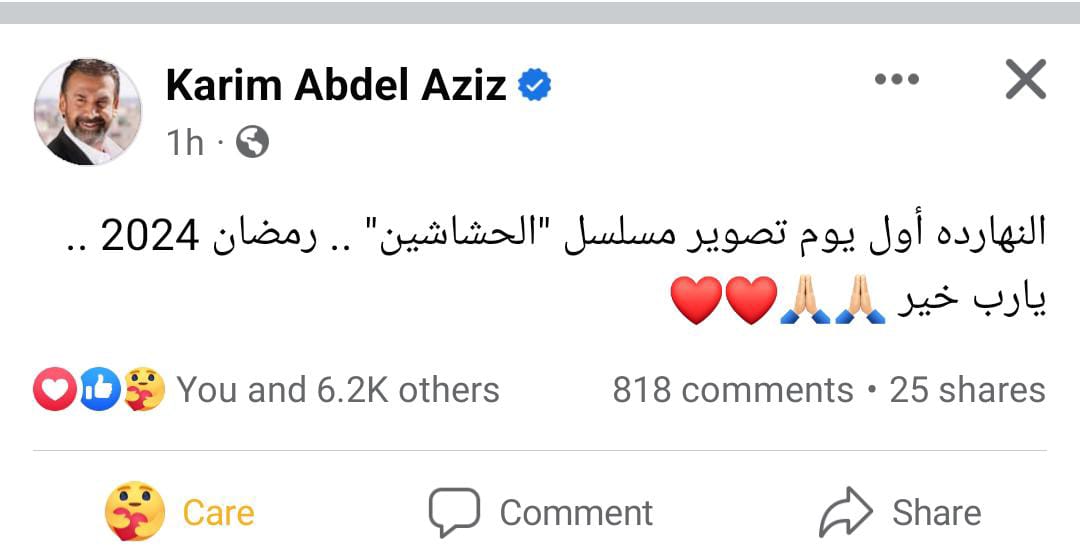1080x560 pixels.
Task: Click the speech bubble Comment icon
Action: 455,513
